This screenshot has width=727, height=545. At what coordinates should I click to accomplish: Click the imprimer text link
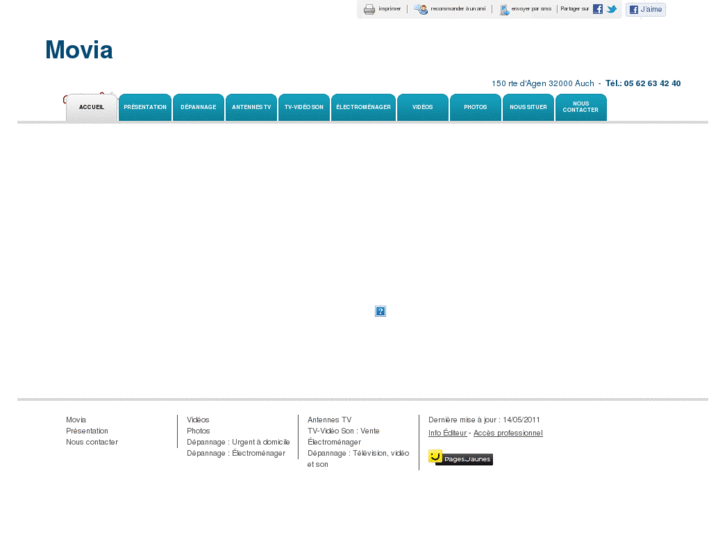click(x=389, y=9)
